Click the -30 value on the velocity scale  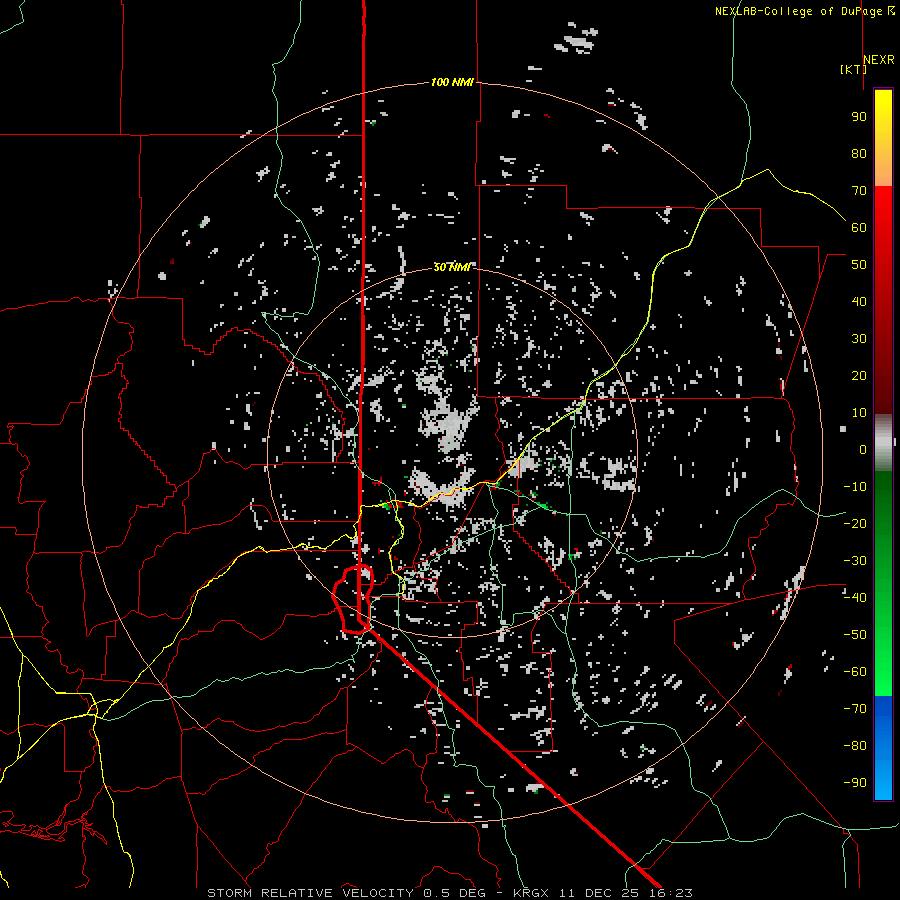[855, 560]
